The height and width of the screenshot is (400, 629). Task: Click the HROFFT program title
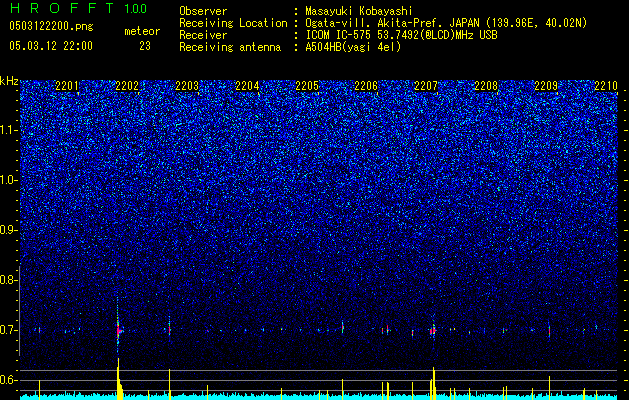62,8
